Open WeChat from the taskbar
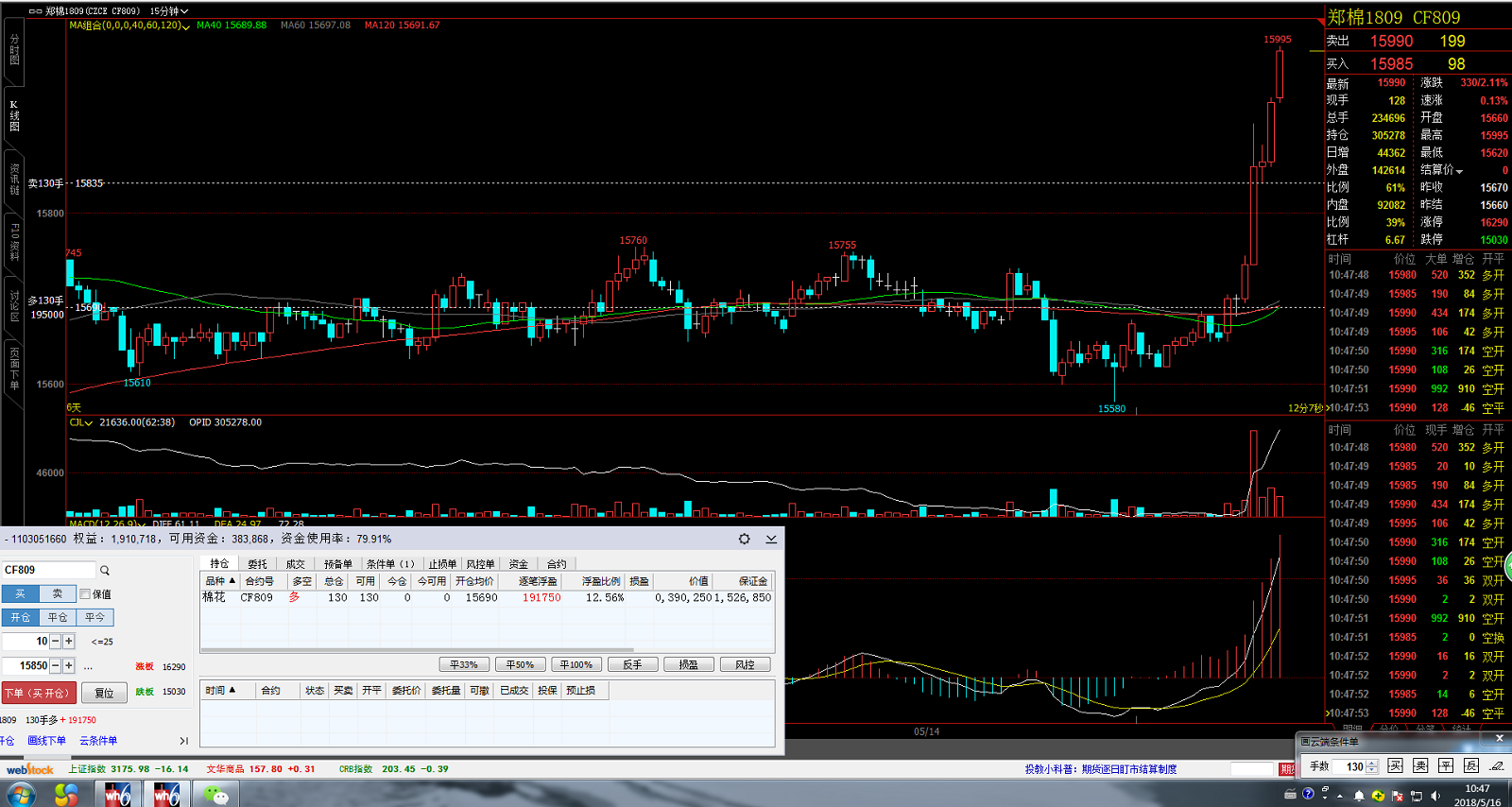This screenshot has width=1512, height=807. 216,795
